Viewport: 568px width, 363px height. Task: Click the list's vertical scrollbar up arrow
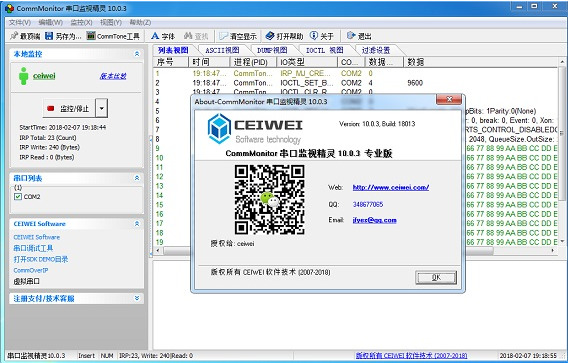[x=562, y=62]
